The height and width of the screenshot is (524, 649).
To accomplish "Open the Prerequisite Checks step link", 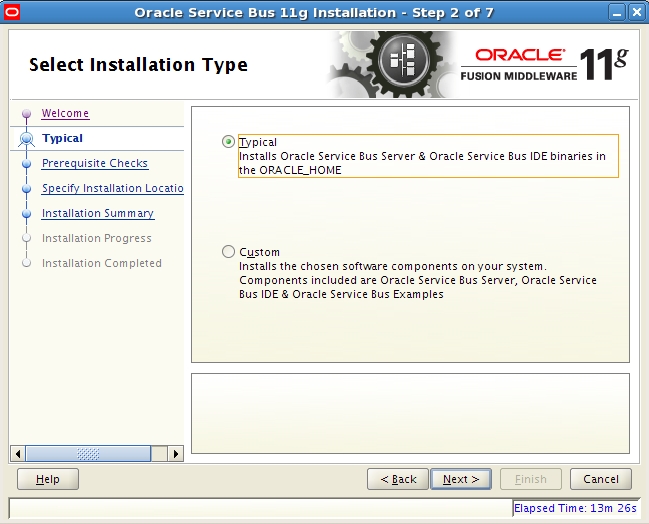I will point(95,163).
